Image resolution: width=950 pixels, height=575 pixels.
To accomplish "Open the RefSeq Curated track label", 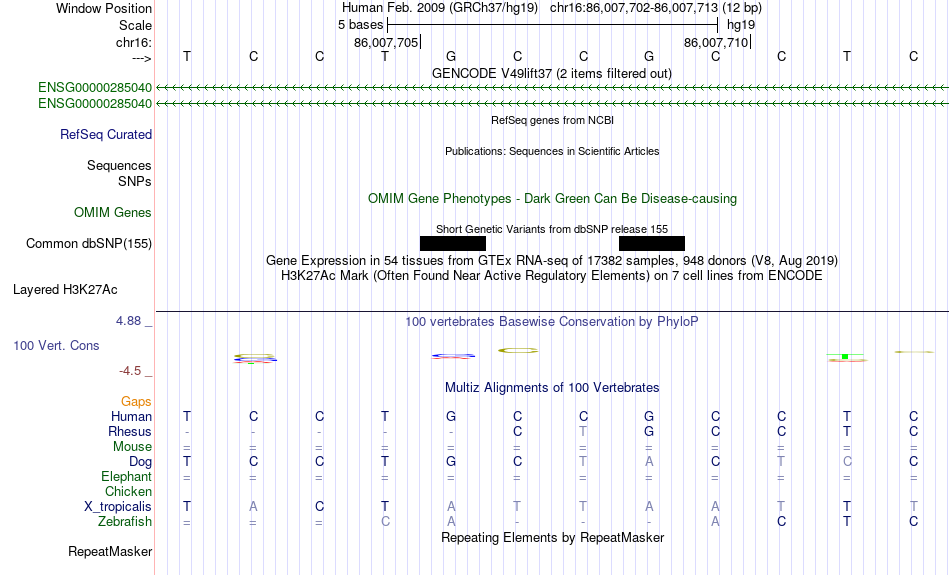I will (x=106, y=135).
